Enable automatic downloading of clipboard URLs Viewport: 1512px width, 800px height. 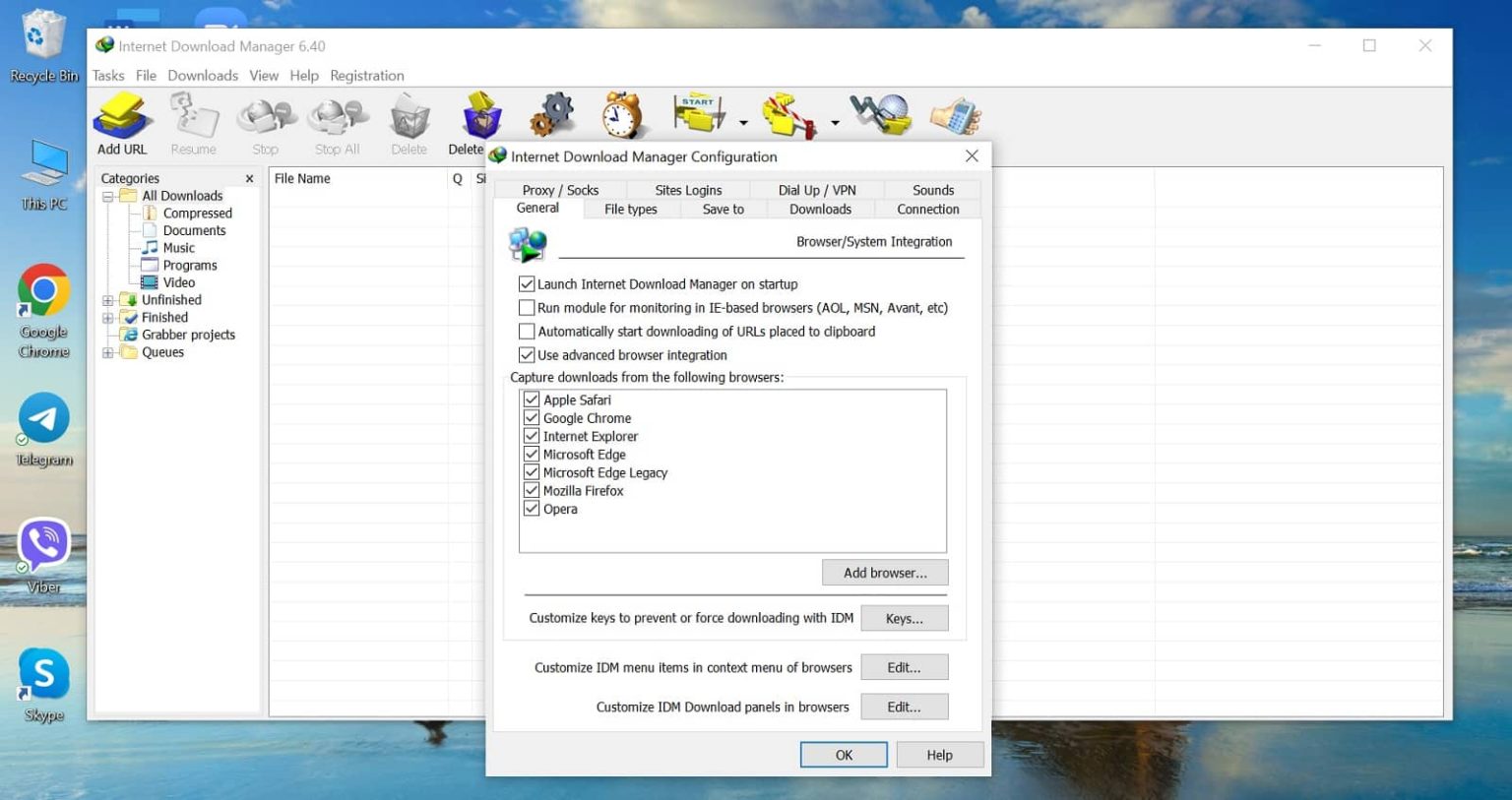point(527,332)
